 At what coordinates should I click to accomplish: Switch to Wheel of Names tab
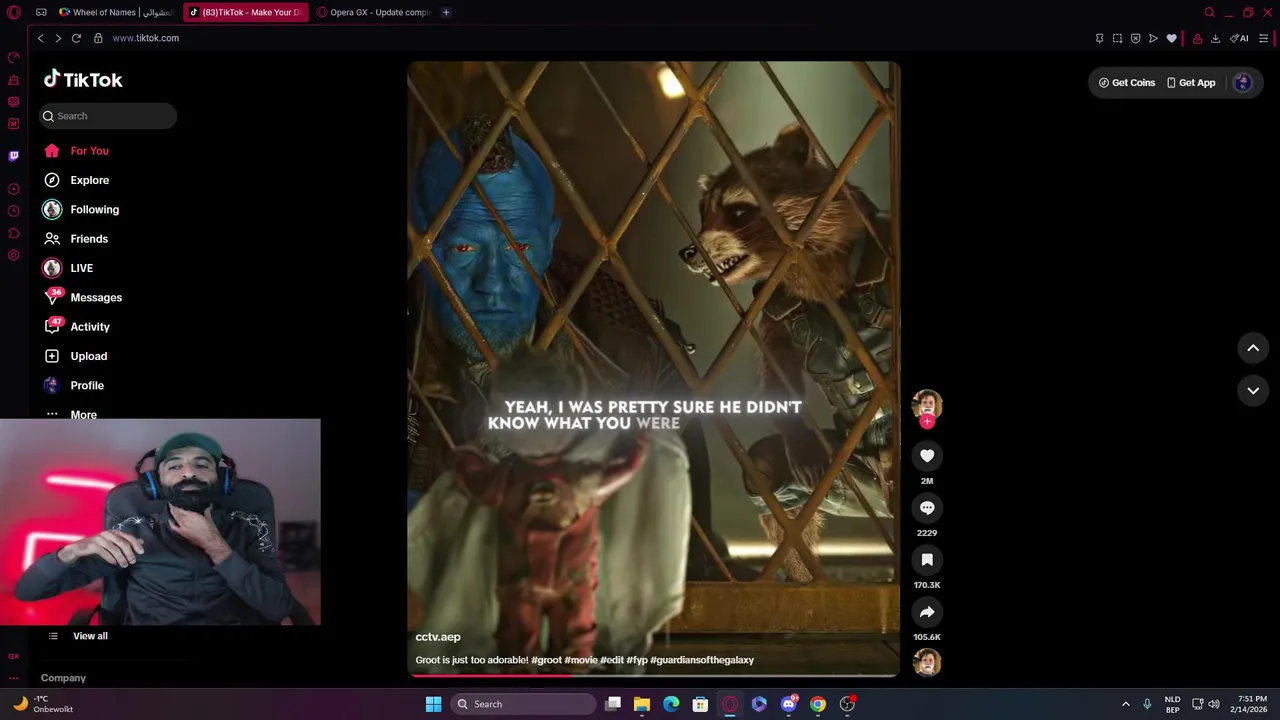115,12
